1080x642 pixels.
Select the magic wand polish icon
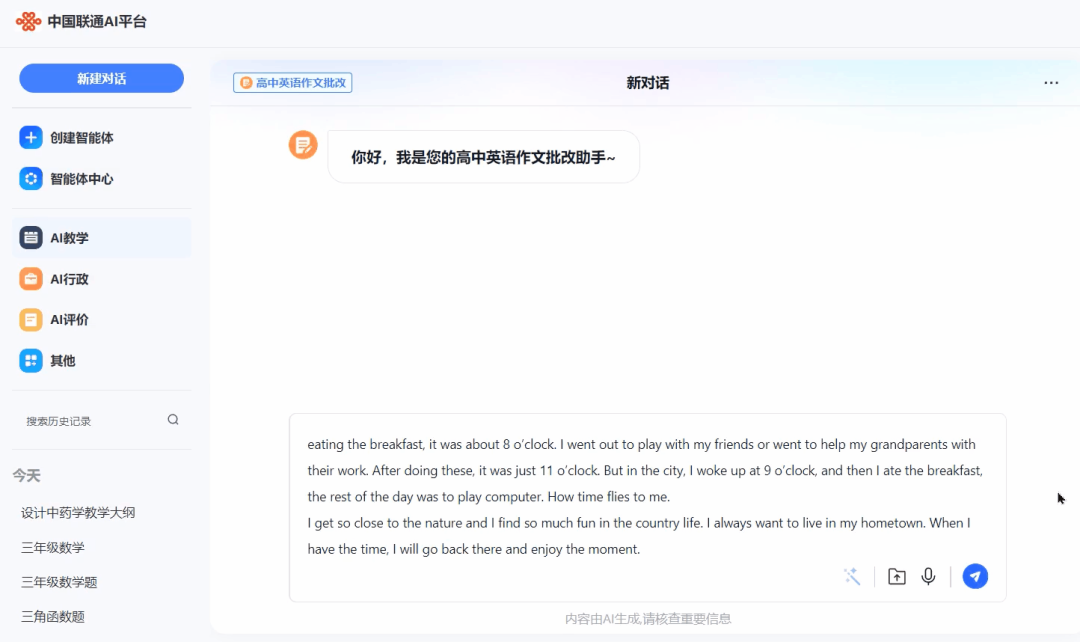(x=851, y=576)
